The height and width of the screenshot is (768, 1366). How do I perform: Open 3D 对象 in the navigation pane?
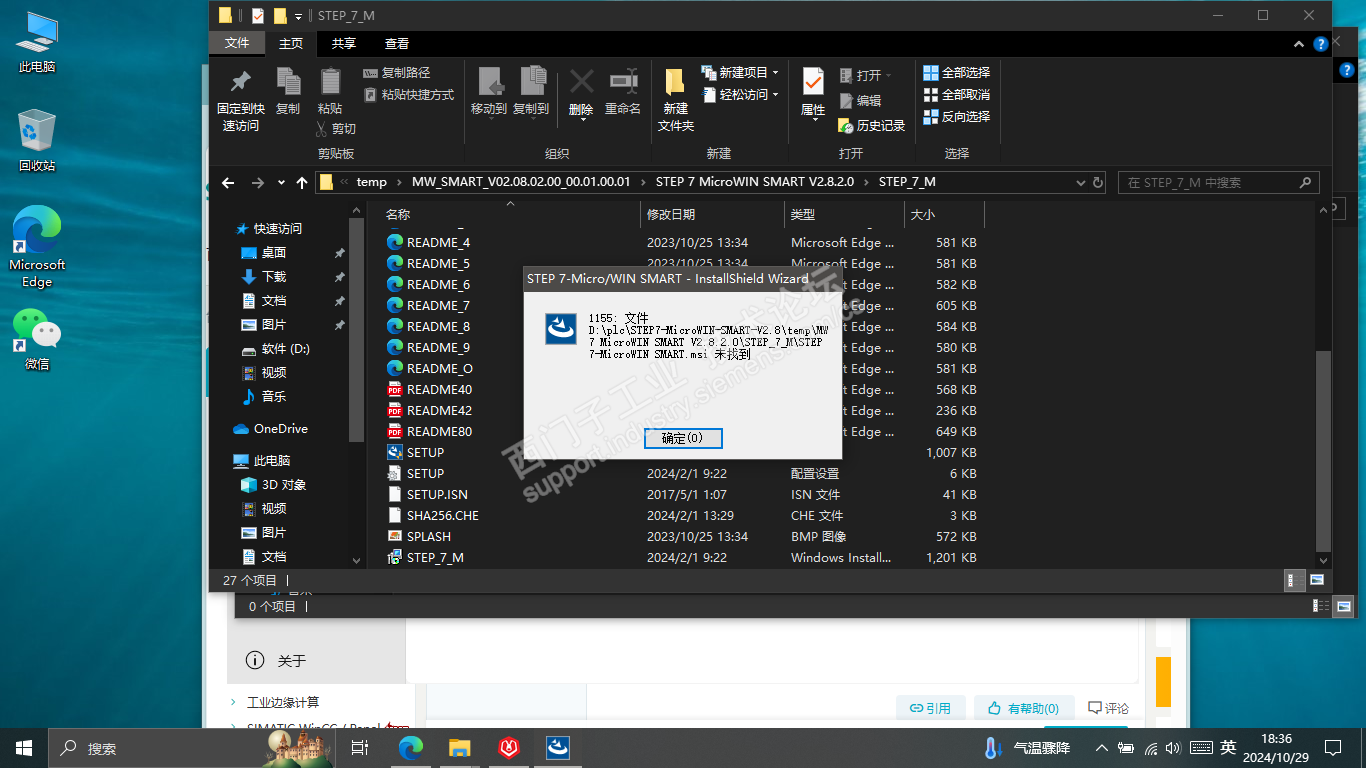283,485
